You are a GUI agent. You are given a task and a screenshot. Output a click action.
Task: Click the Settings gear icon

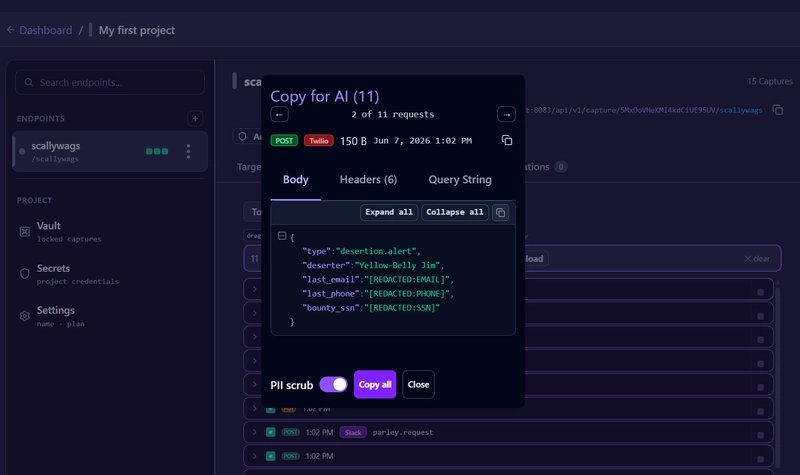(x=24, y=316)
